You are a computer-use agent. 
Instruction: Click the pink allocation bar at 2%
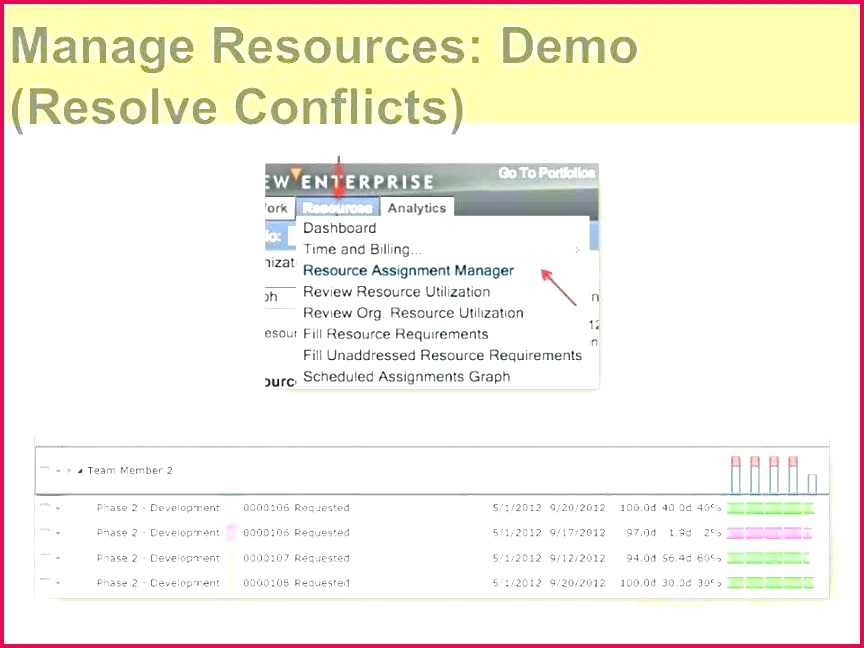768,533
